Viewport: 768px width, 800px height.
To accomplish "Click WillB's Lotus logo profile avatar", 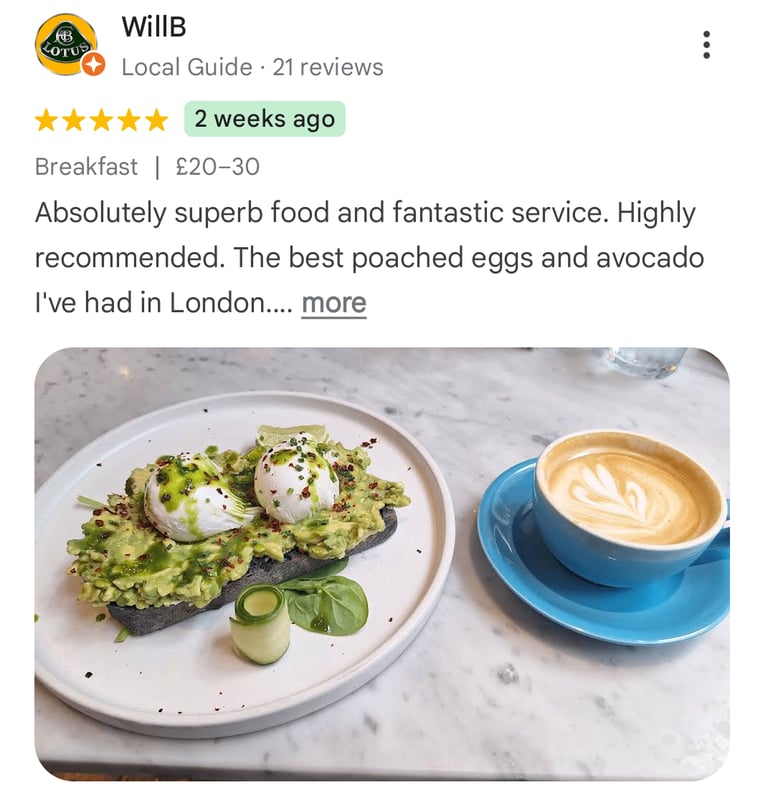I will (66, 44).
